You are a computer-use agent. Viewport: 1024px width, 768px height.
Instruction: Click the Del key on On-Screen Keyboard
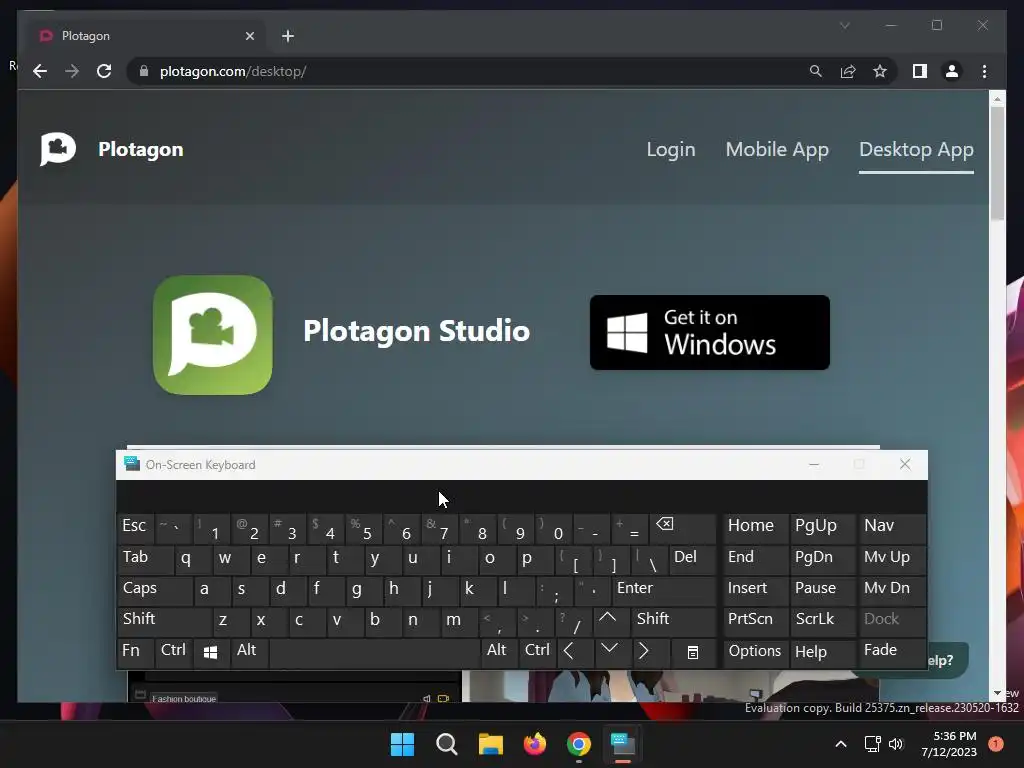(x=692, y=558)
